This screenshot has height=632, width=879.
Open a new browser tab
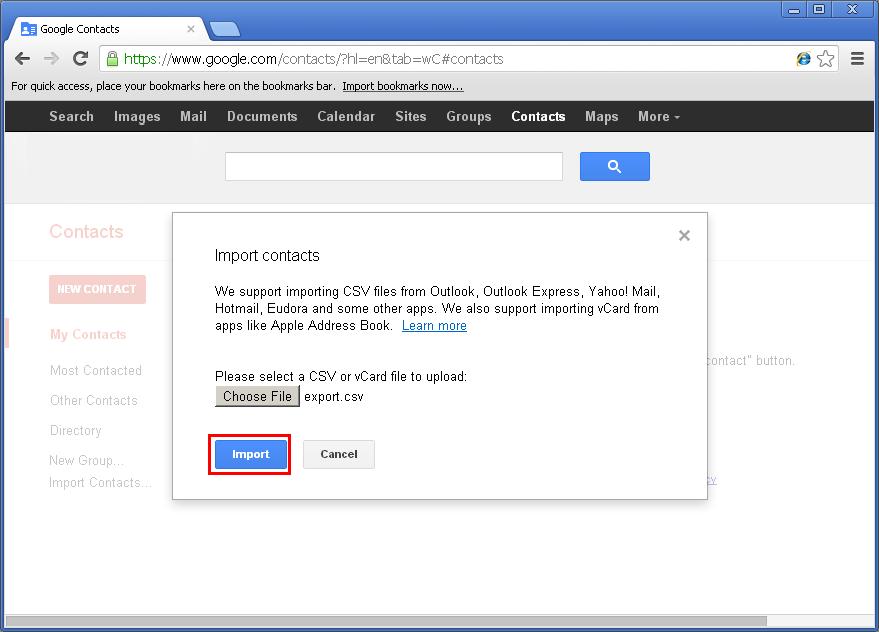225,29
